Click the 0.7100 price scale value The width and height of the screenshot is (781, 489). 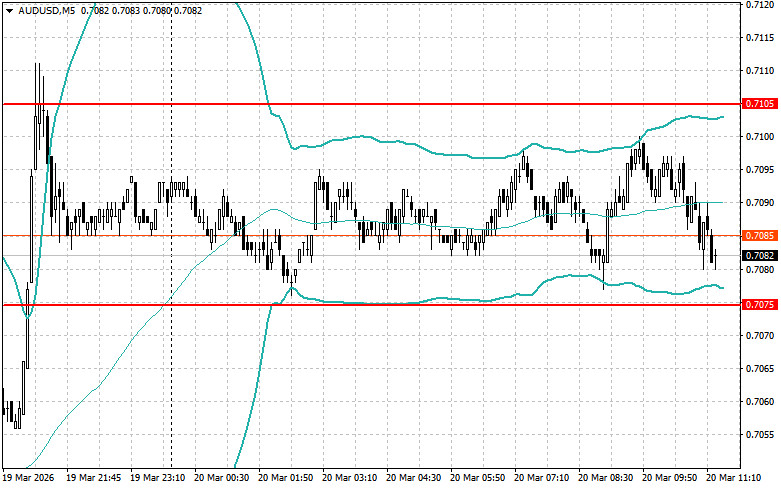(760, 136)
